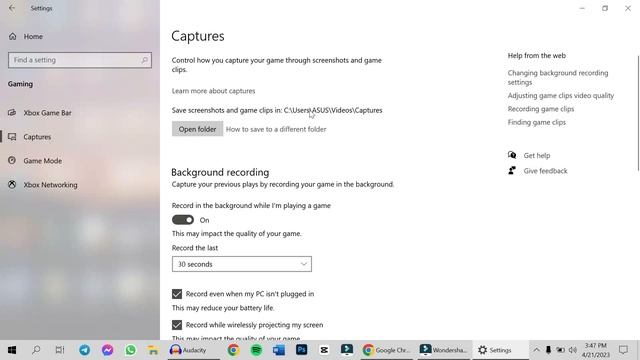Image resolution: width=640 pixels, height=360 pixels.
Task: Restore down the Settings window
Action: pos(605,8)
